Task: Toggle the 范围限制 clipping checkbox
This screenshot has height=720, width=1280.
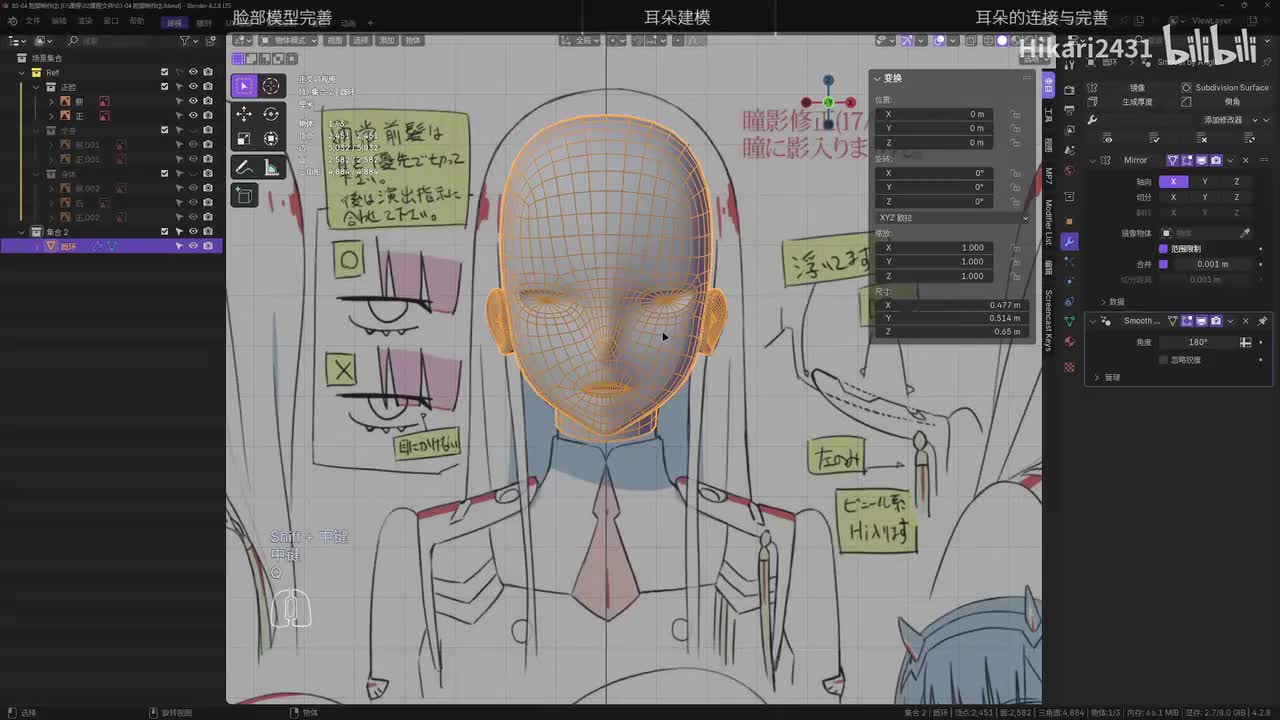Action: pyautogui.click(x=1163, y=249)
